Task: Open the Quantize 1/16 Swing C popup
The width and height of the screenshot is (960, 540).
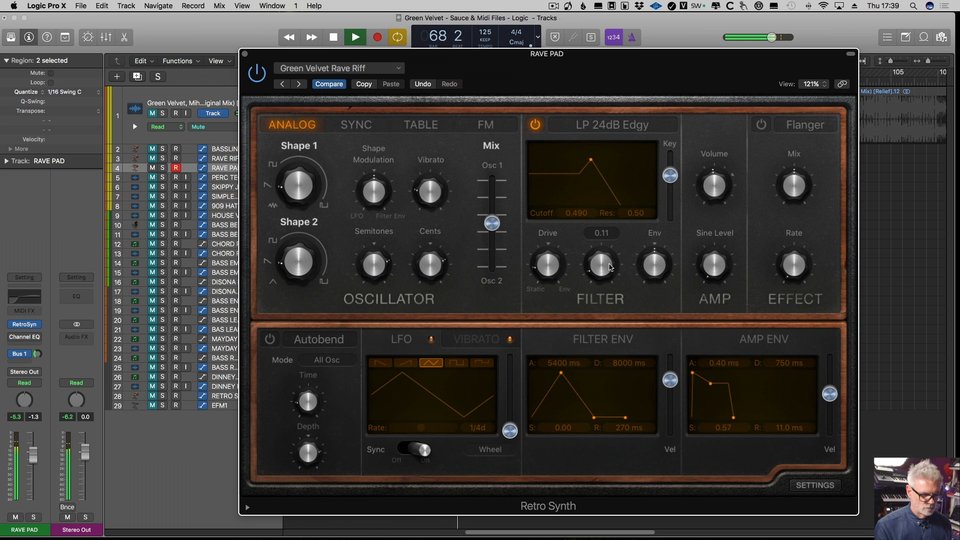Action: (x=73, y=92)
